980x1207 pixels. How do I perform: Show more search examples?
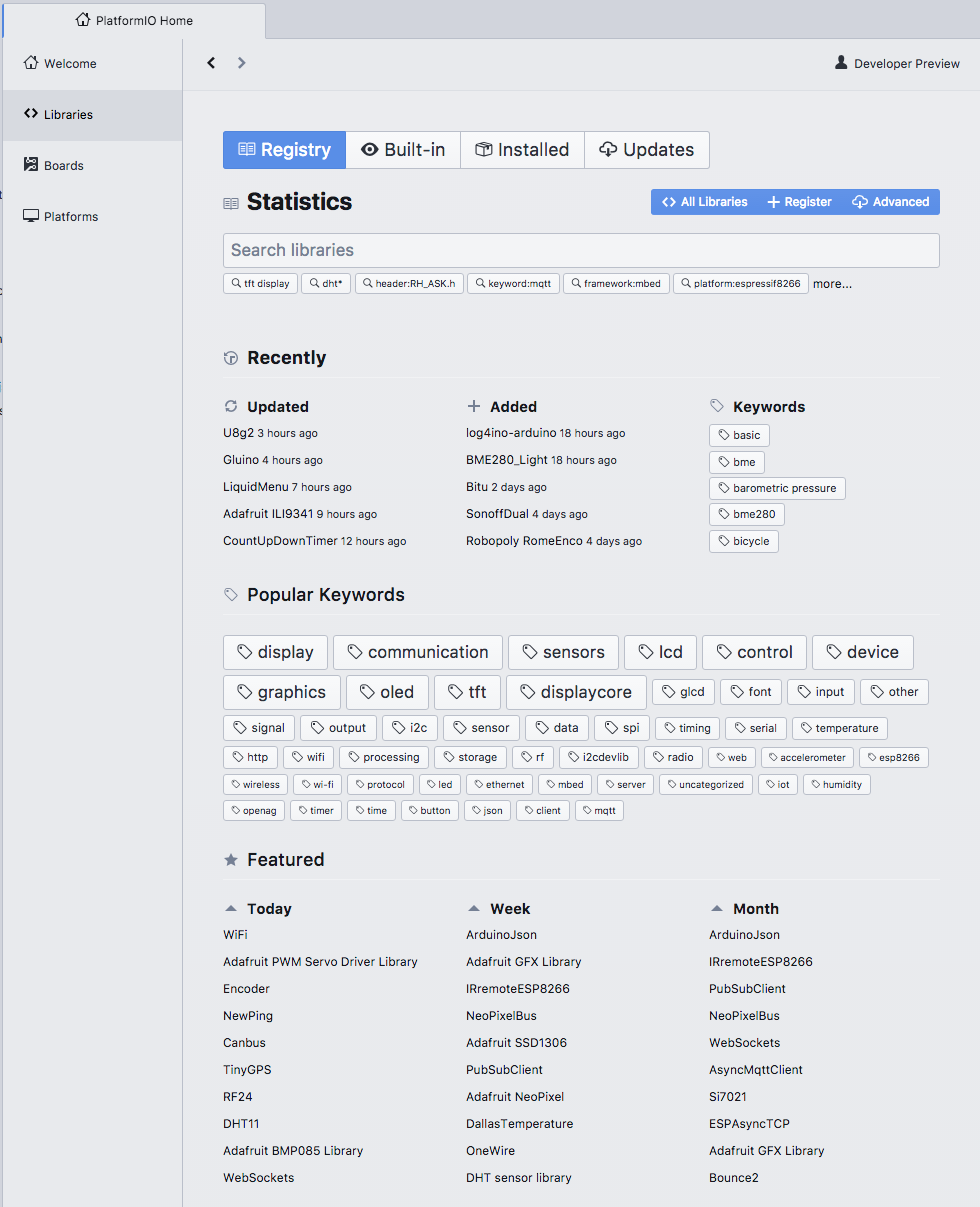pyautogui.click(x=832, y=284)
